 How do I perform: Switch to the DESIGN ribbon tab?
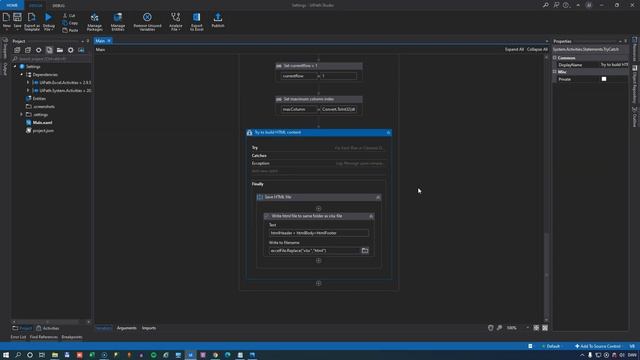click(36, 5)
